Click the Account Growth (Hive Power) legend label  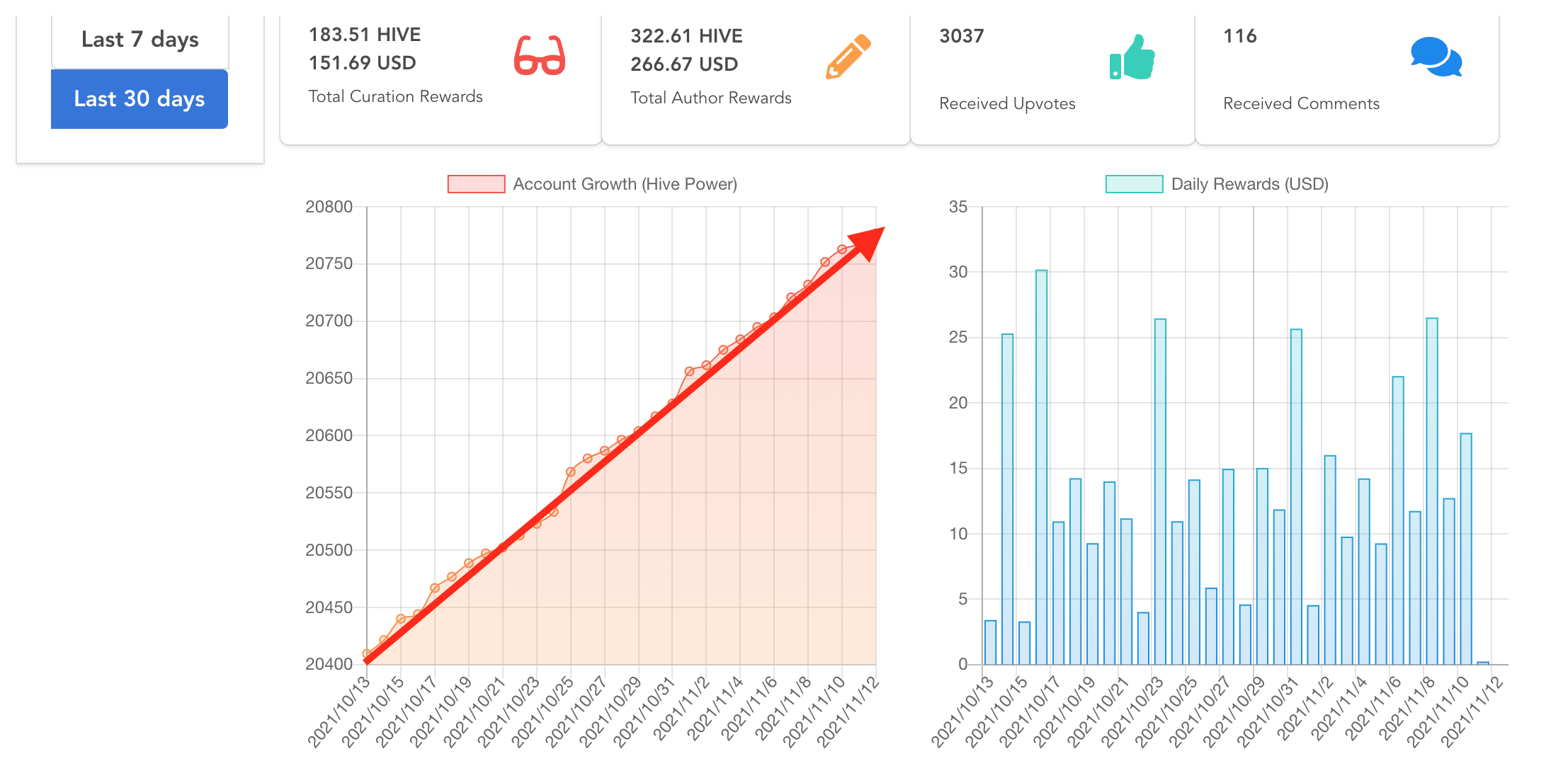(625, 184)
